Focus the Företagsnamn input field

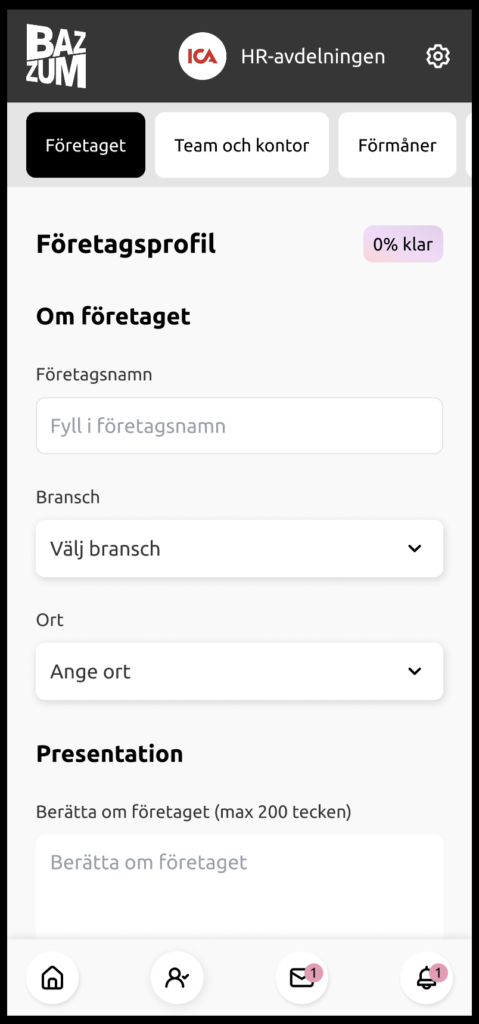click(239, 426)
